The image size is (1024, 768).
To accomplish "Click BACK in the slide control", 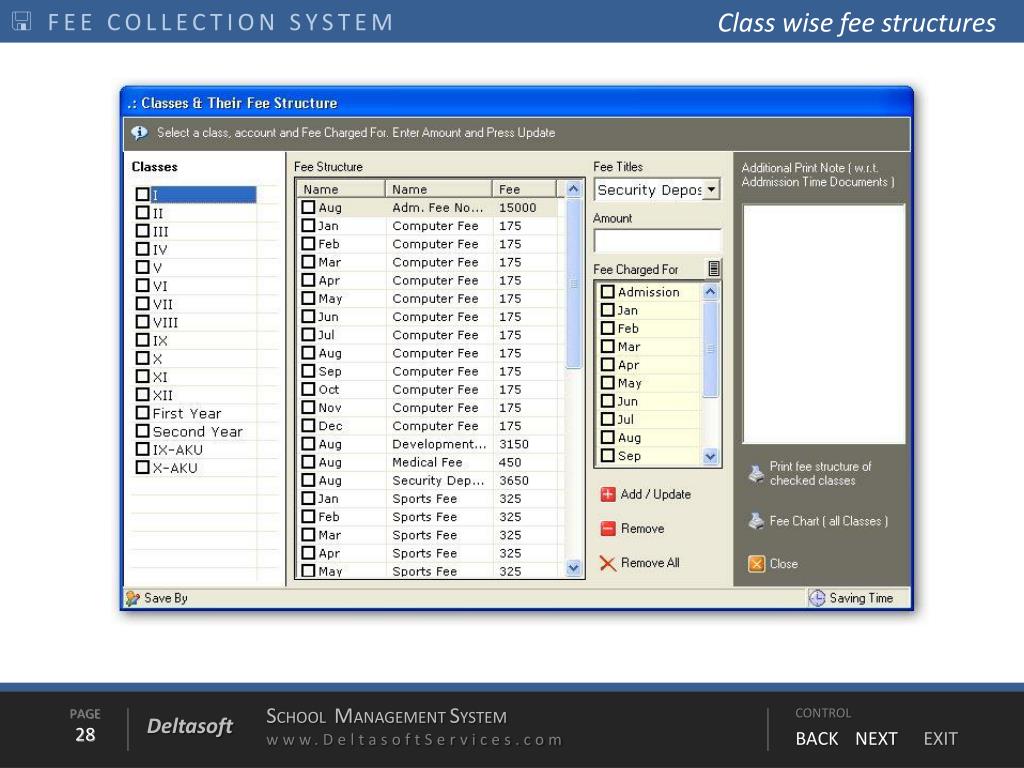I will coord(816,739).
